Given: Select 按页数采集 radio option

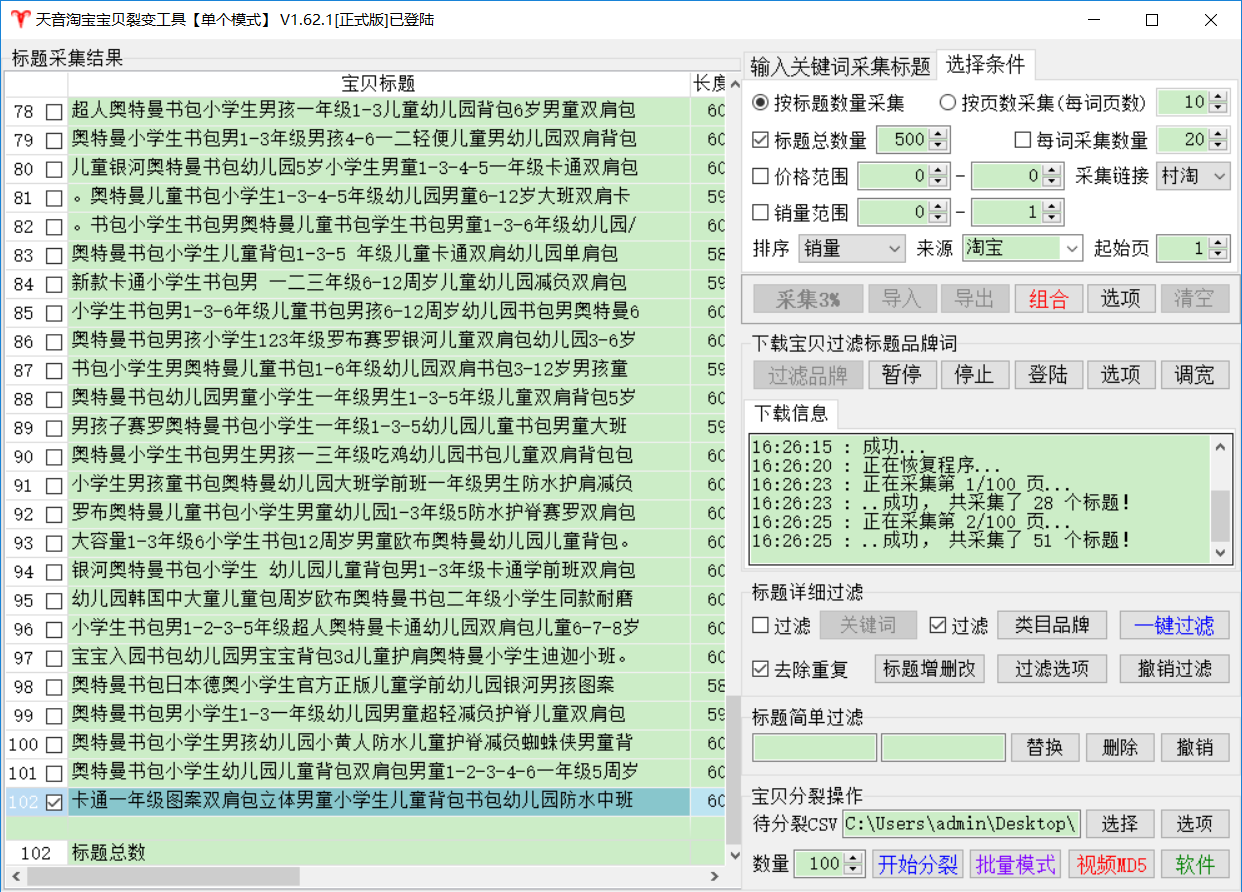Looking at the screenshot, I should point(948,103).
